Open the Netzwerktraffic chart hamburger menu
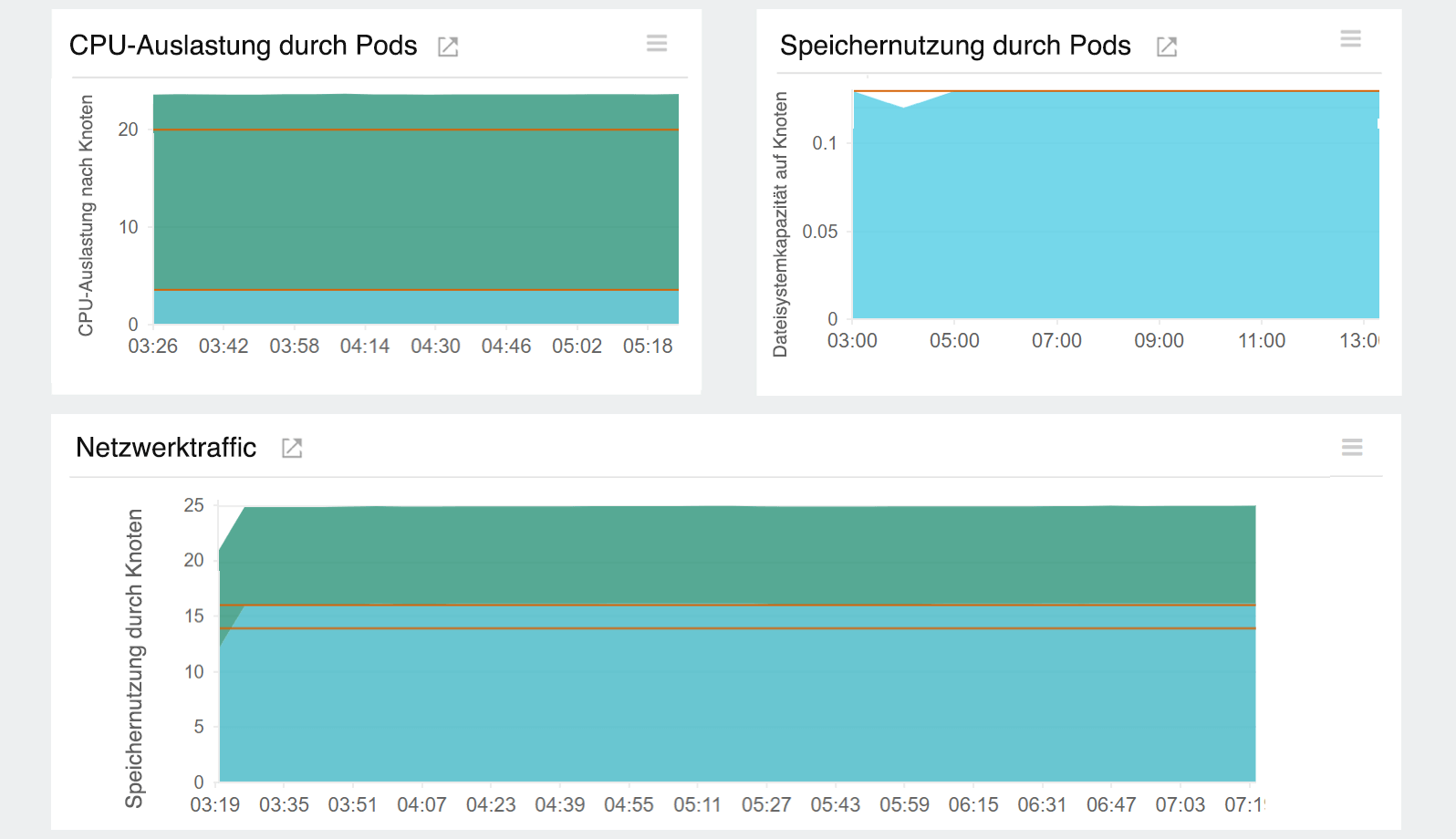The height and width of the screenshot is (839, 1456). coord(1351,448)
